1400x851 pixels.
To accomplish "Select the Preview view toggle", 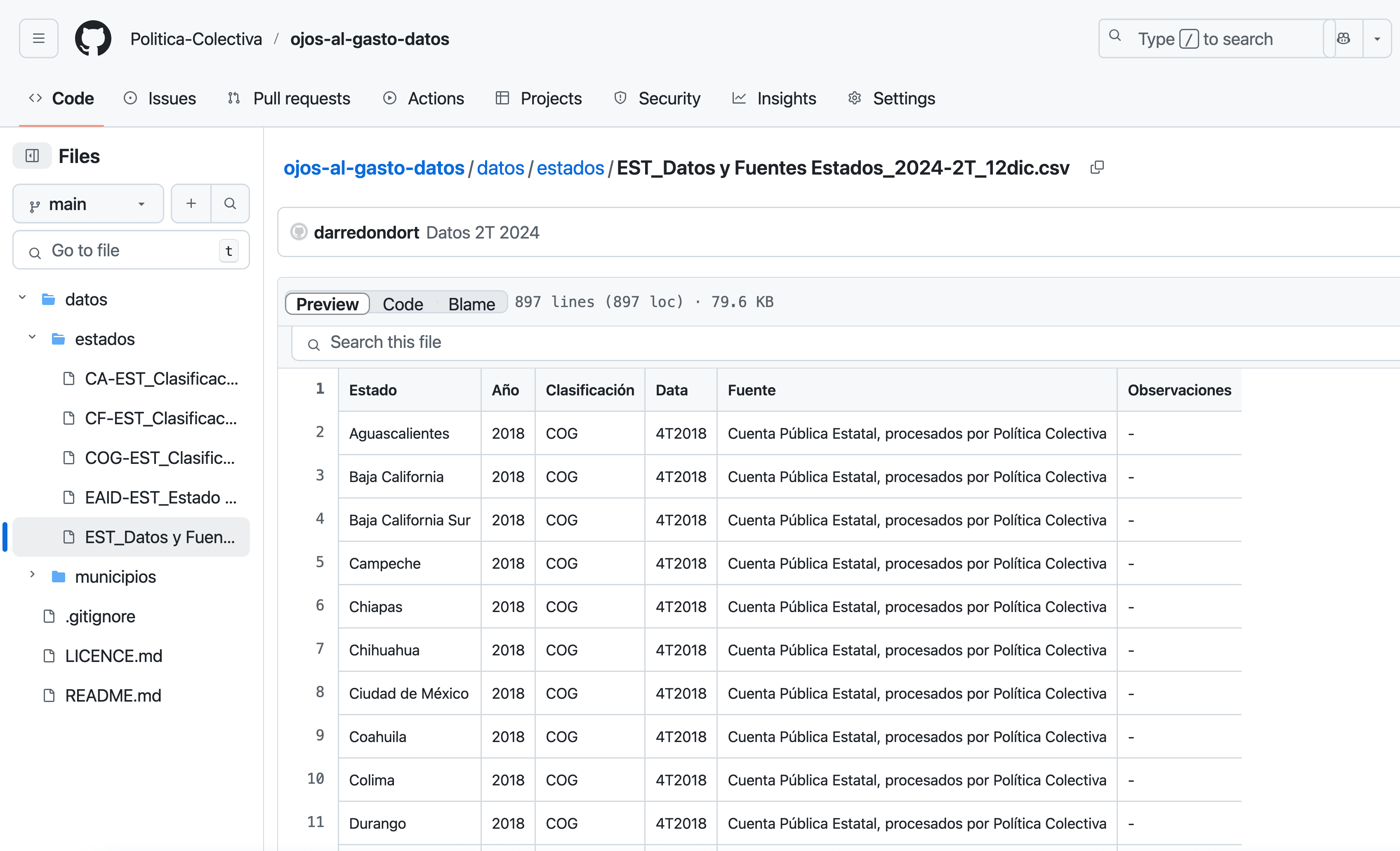I will [327, 304].
